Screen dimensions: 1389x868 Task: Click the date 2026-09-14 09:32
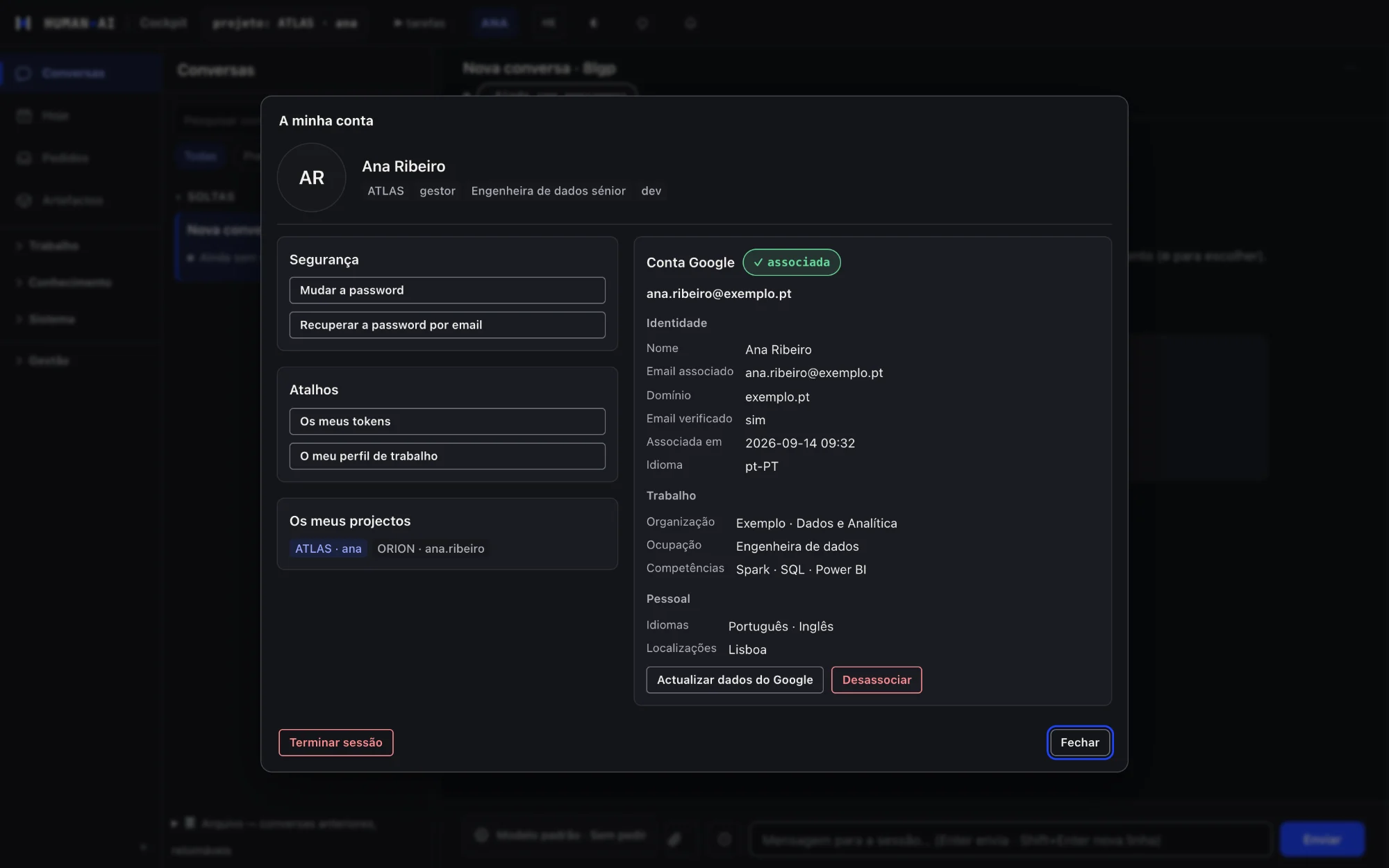point(800,443)
